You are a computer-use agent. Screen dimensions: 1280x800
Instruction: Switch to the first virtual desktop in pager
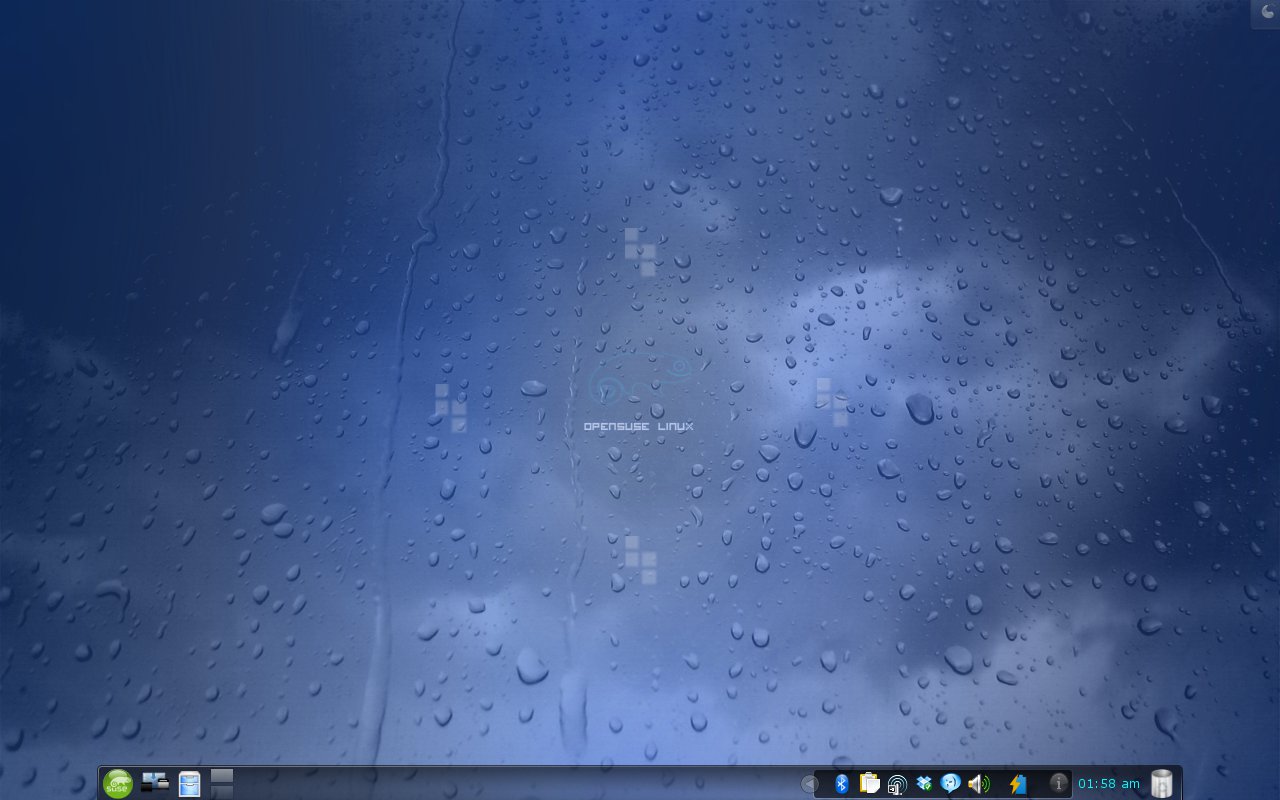click(x=222, y=776)
